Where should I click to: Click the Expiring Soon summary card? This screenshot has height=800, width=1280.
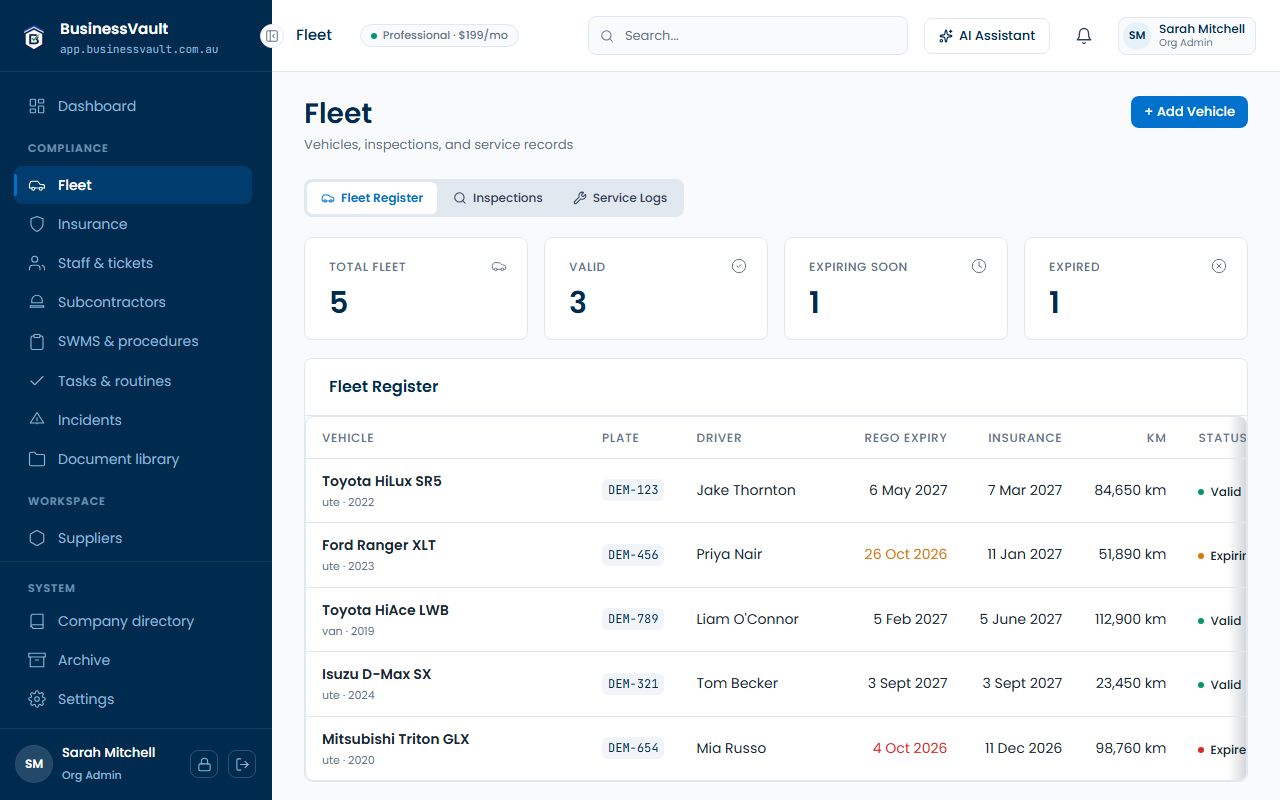click(x=896, y=288)
